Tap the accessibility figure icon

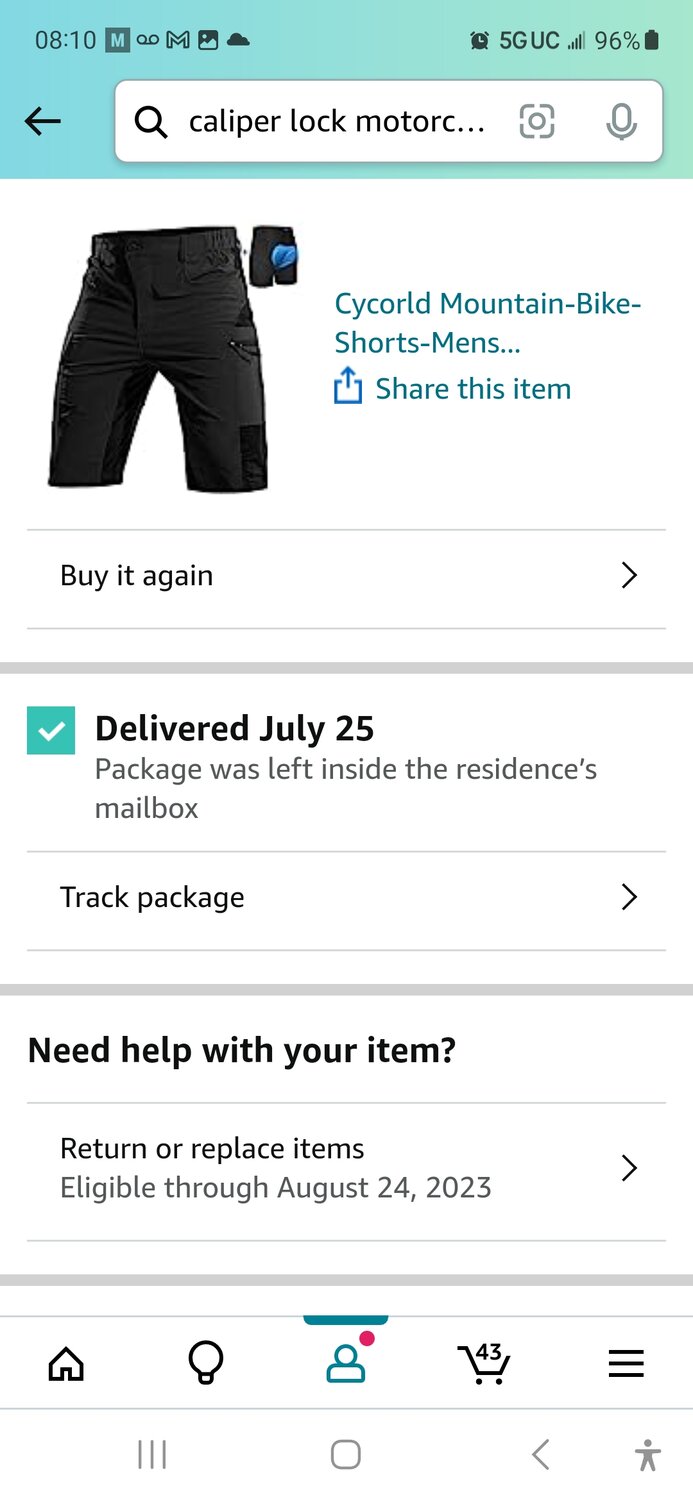pos(648,1454)
